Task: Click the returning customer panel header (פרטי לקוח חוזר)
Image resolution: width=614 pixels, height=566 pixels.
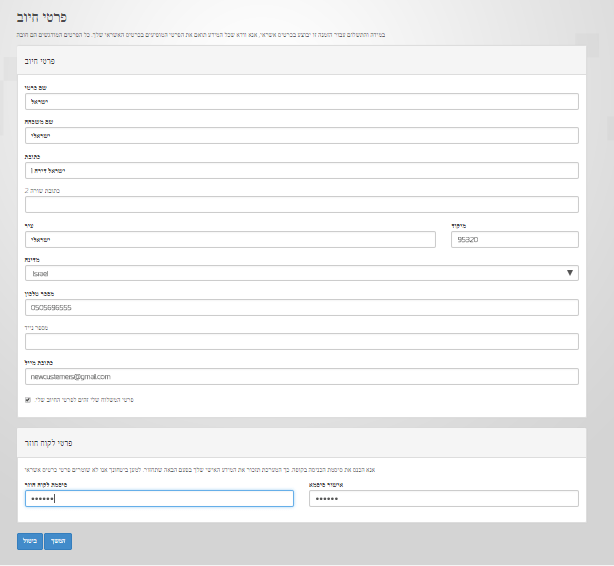Action: 300,442
